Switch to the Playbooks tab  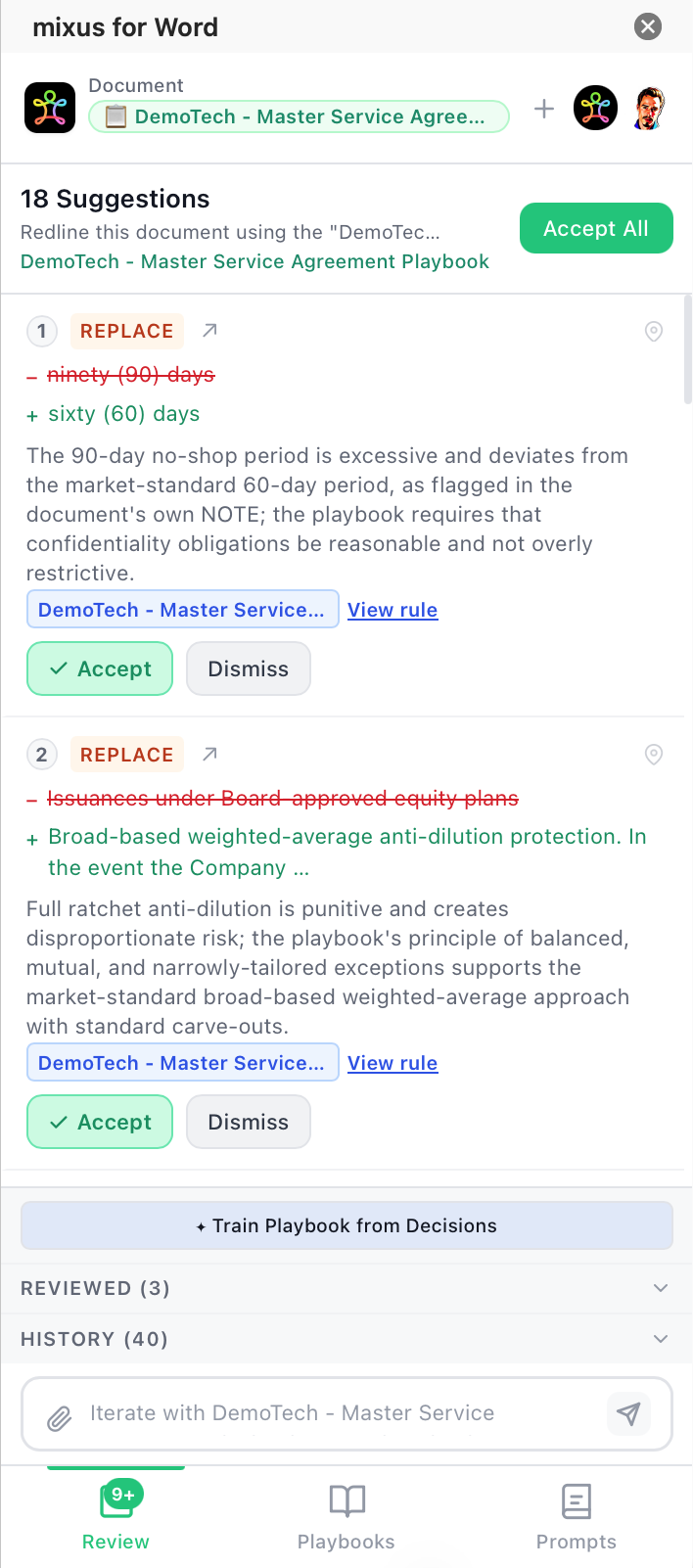tap(346, 1517)
